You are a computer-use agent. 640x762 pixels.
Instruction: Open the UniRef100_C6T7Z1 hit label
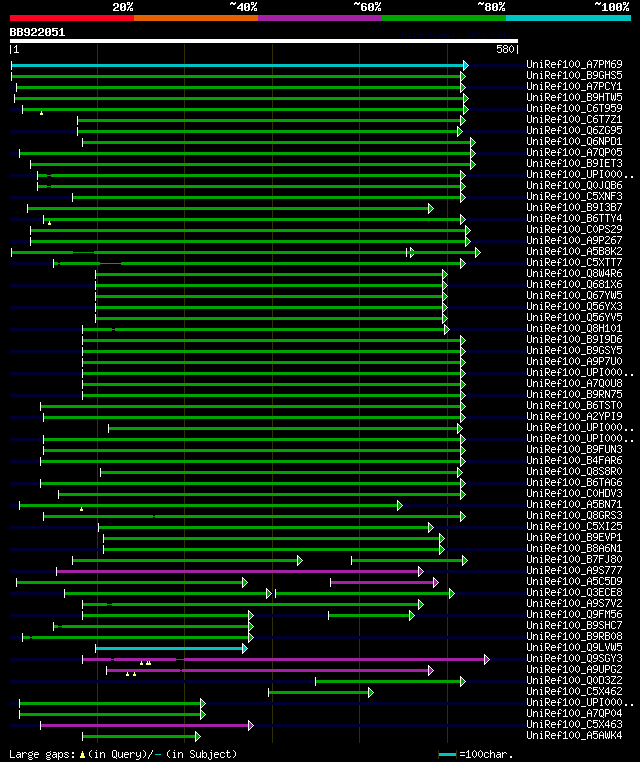[x=574, y=120]
